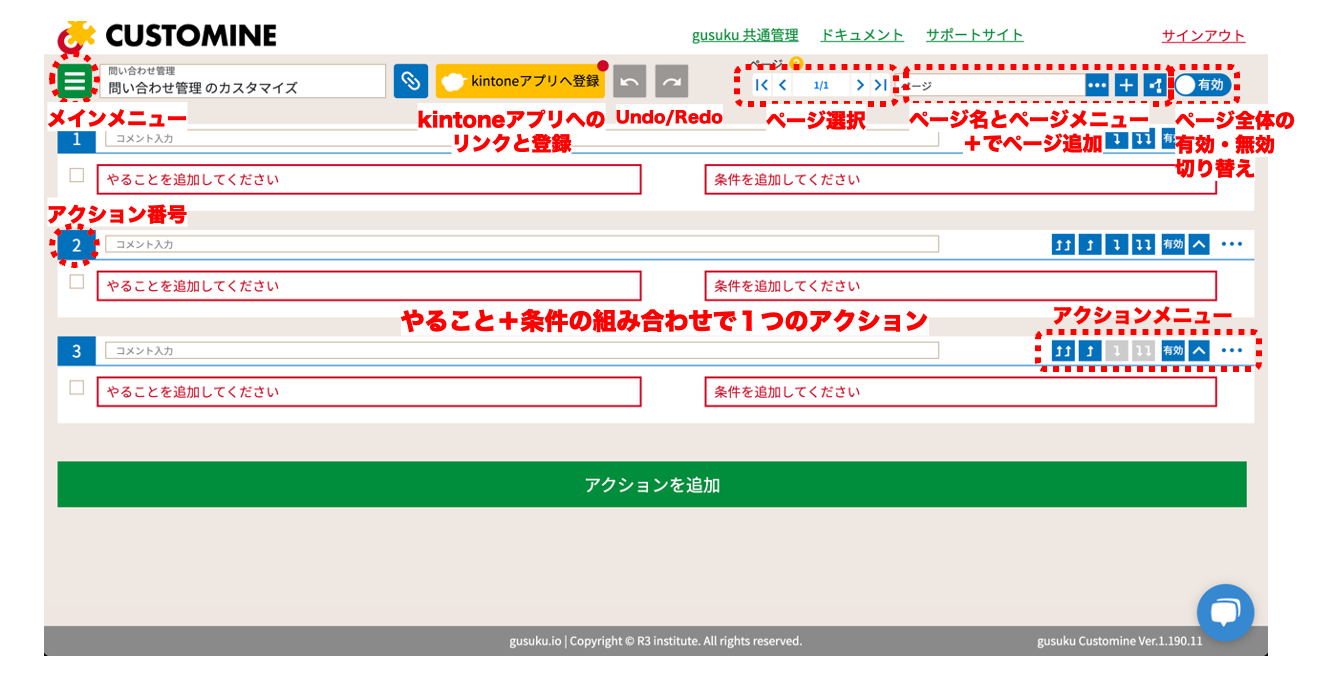The image size is (1338, 689).
Task: Click やることを追加してください in action 3
Action: (x=369, y=392)
